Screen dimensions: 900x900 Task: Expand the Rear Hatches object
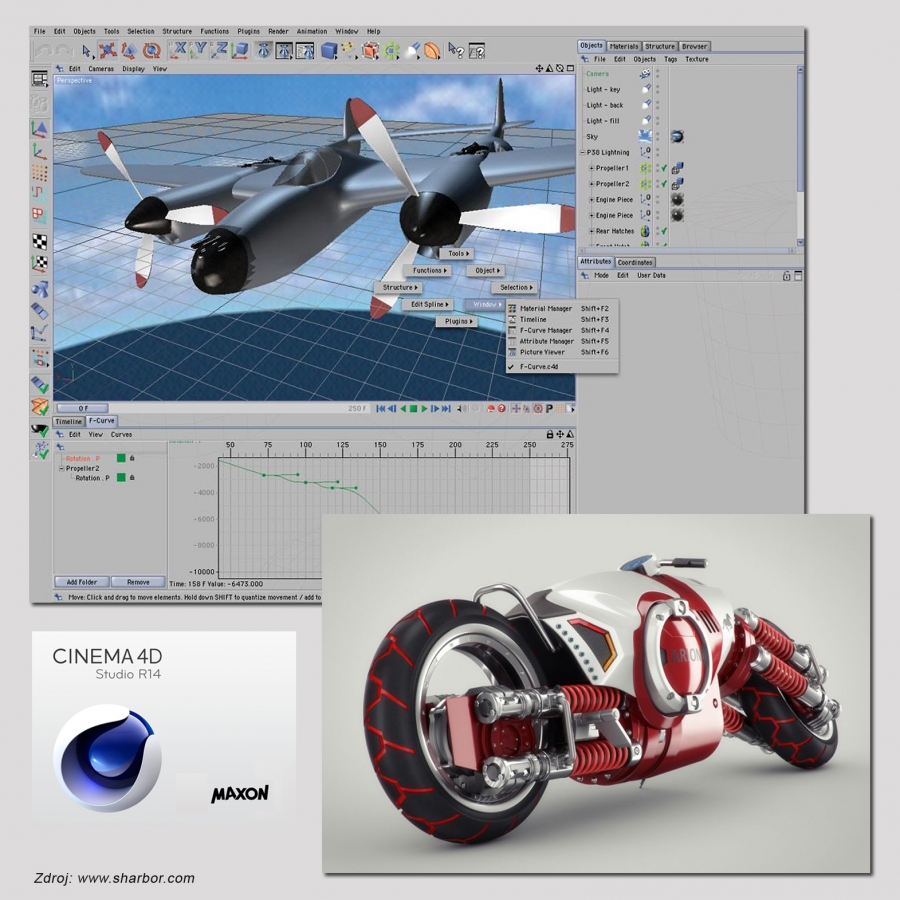click(x=592, y=231)
